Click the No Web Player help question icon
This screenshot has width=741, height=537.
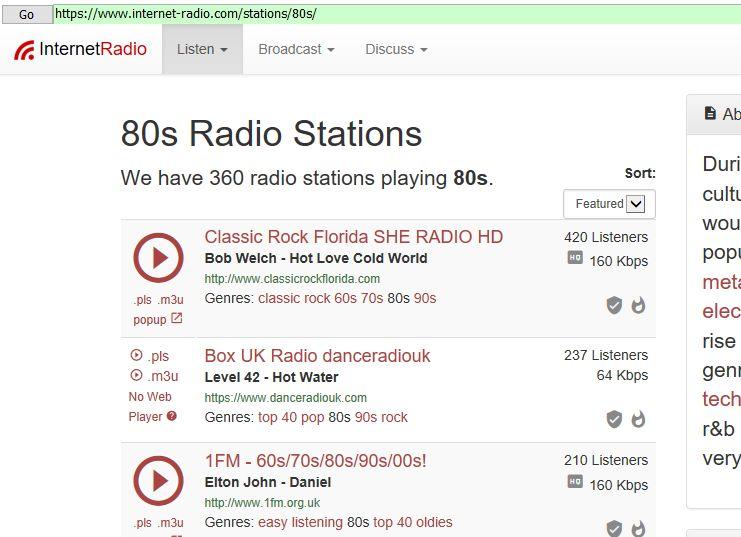click(172, 416)
